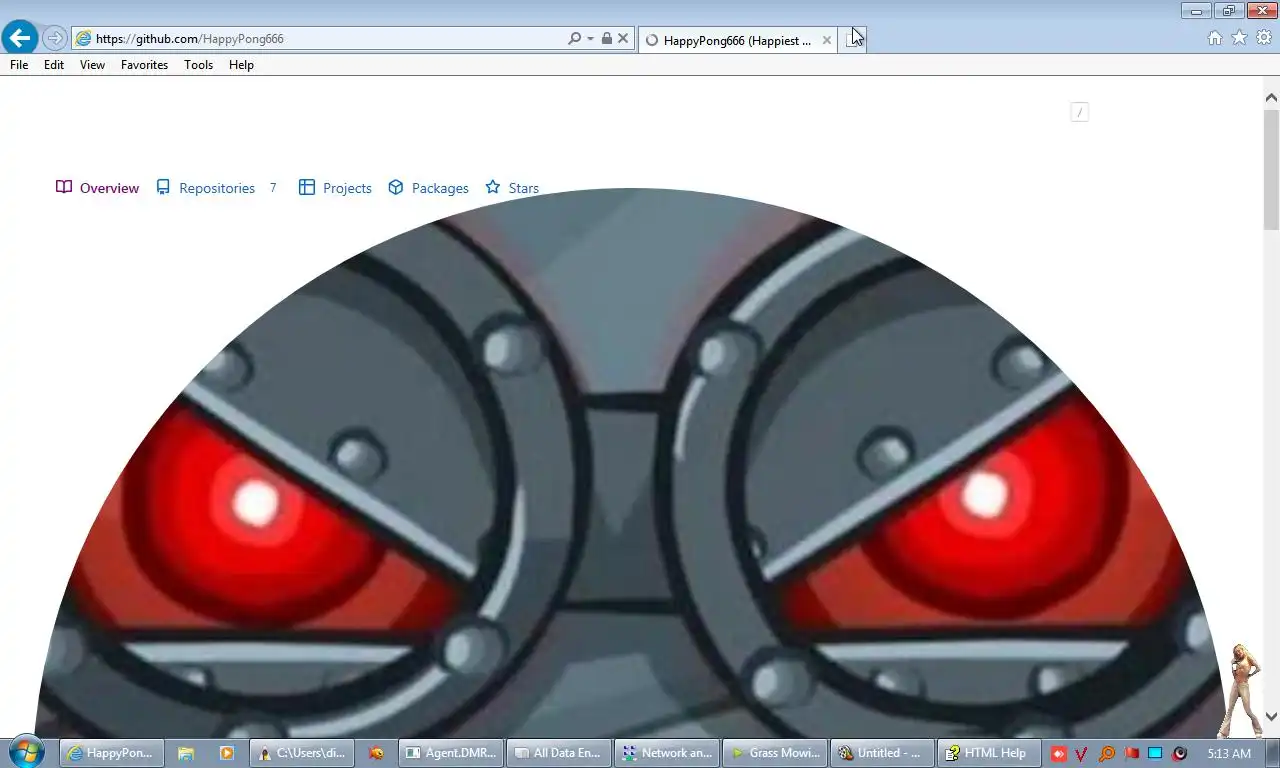The image size is (1280, 768).
Task: Switch to C:\Users taskbar window
Action: tap(301, 753)
